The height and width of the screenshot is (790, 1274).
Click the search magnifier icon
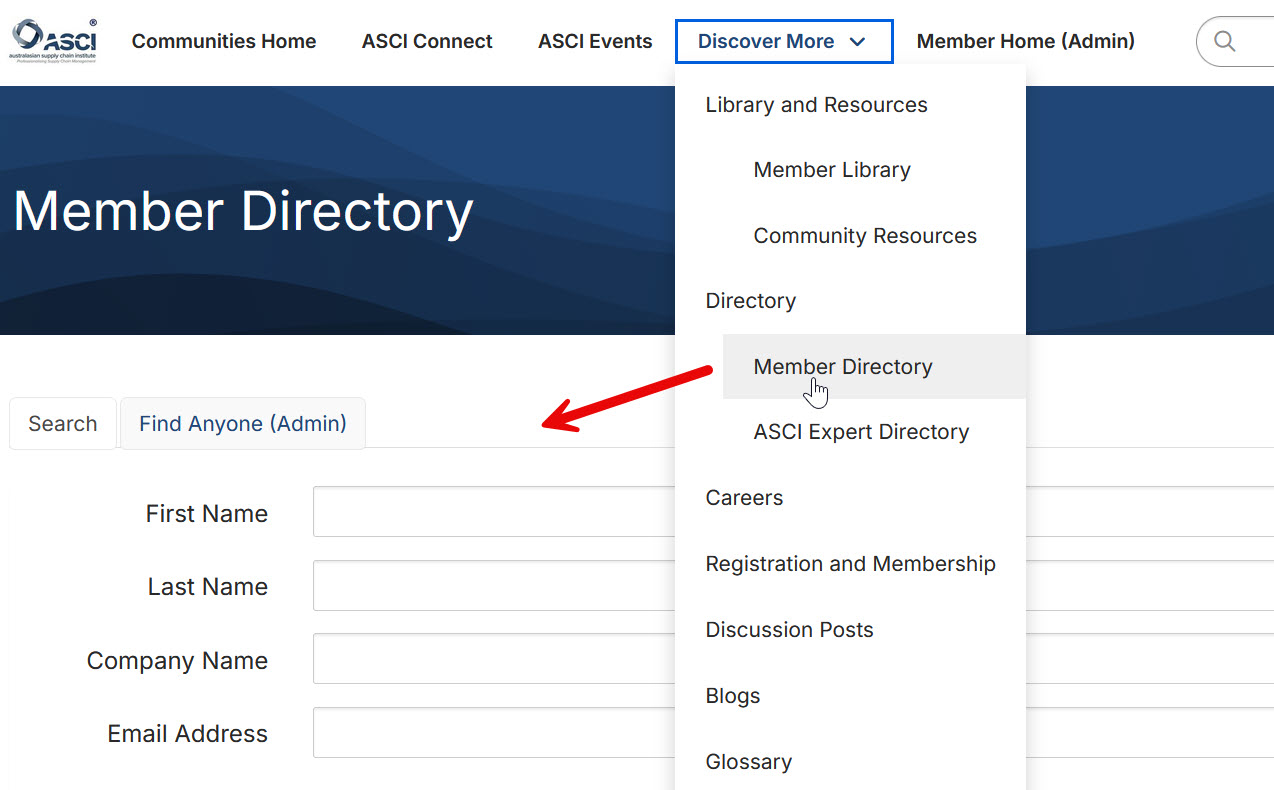pyautogui.click(x=1224, y=41)
